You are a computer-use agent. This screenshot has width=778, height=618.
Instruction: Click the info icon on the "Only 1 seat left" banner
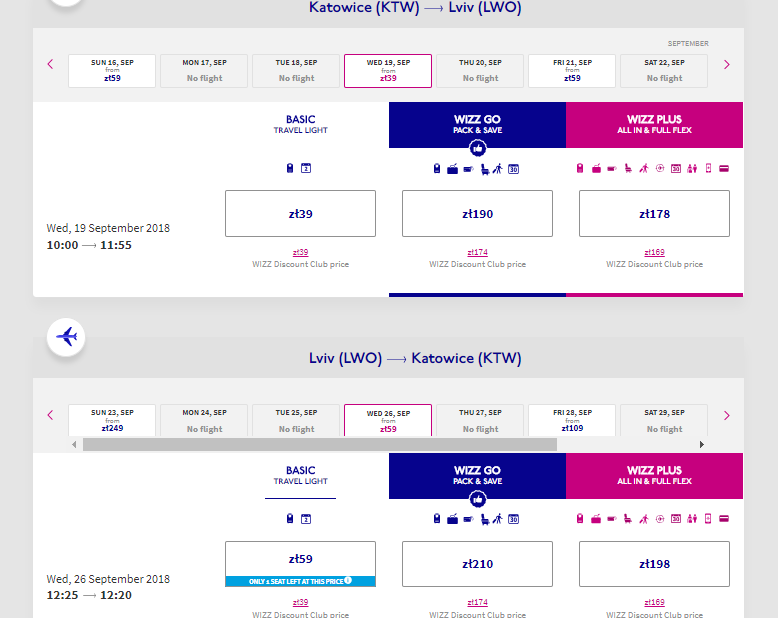click(348, 580)
